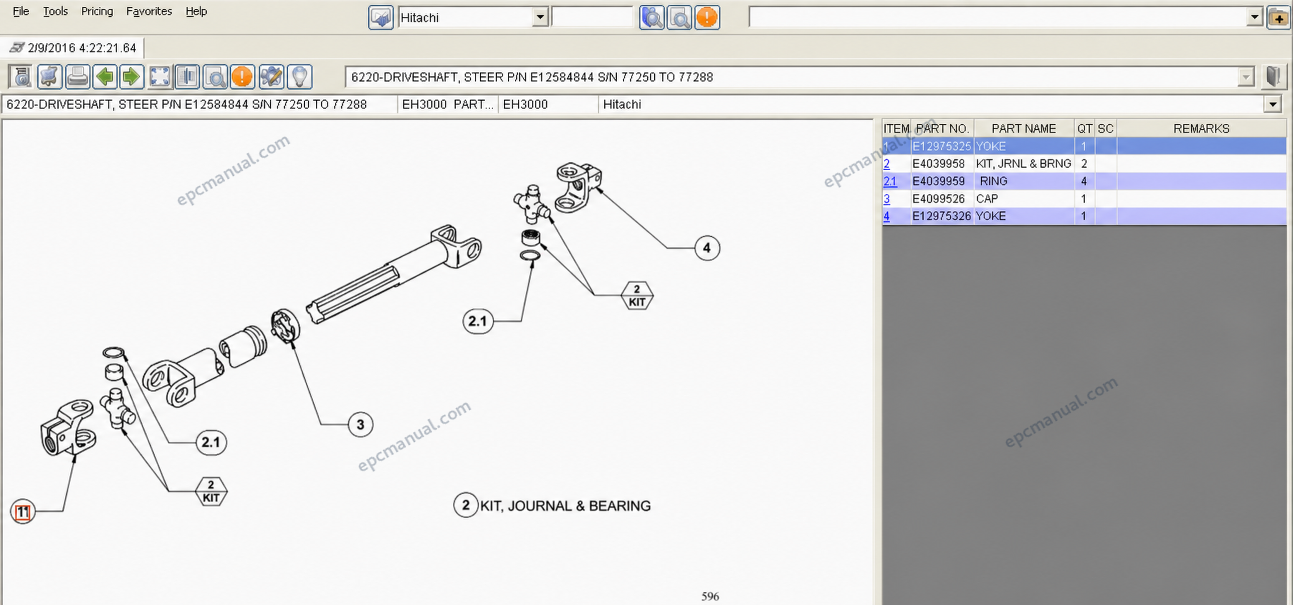This screenshot has height=605, width=1293.
Task: Open the Hitachi catalog dropdown
Action: pyautogui.click(x=540, y=17)
